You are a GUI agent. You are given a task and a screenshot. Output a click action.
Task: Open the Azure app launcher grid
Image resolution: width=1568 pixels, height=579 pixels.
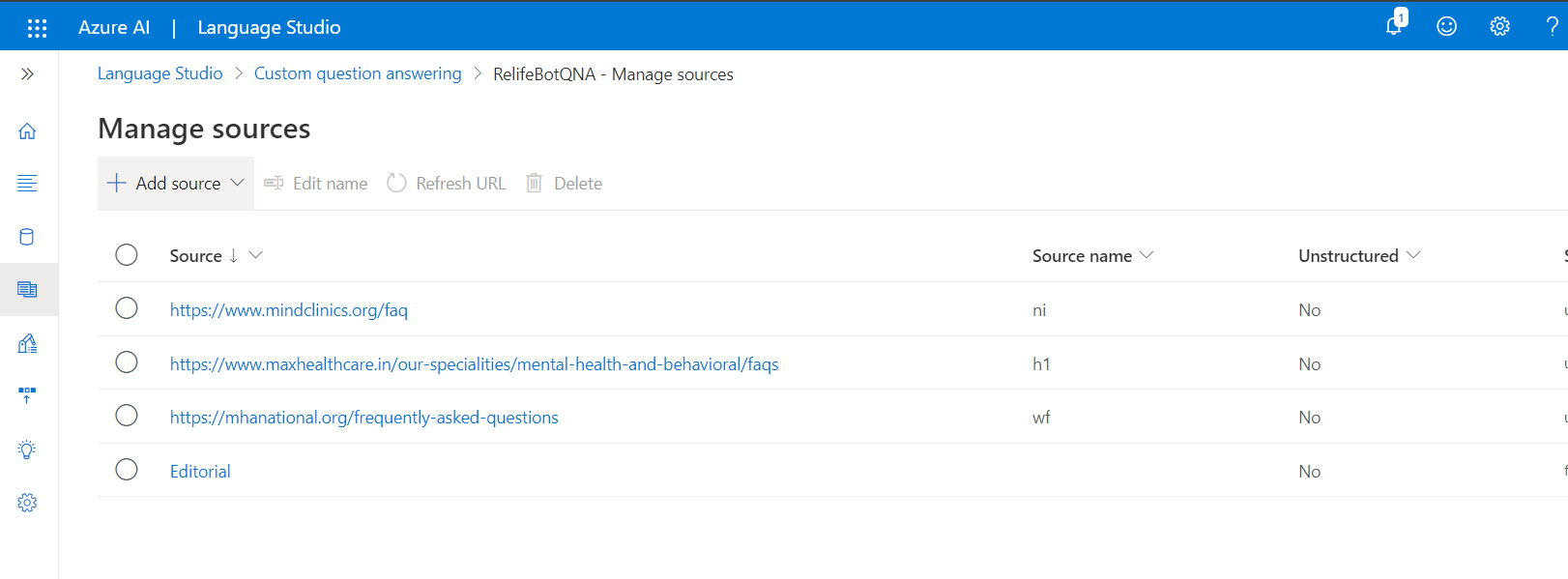(x=37, y=27)
